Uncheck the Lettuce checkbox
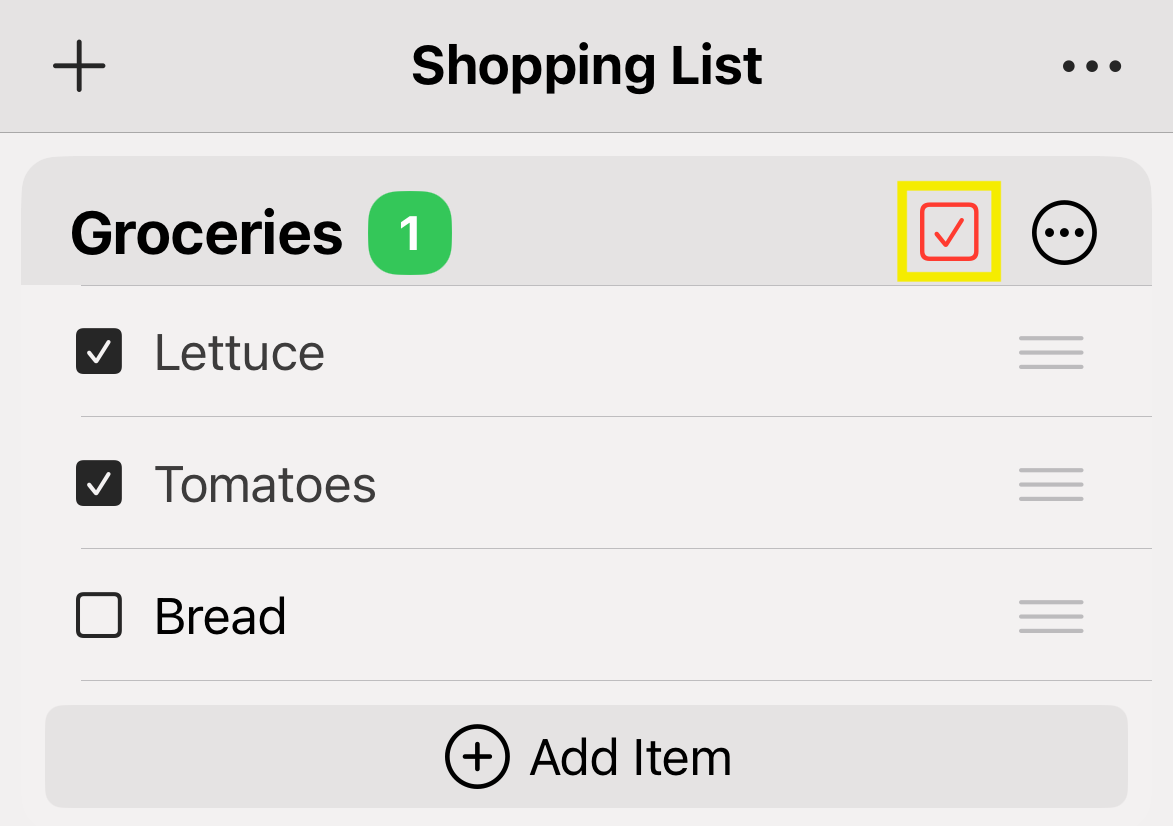This screenshot has width=1173, height=826. (x=98, y=352)
